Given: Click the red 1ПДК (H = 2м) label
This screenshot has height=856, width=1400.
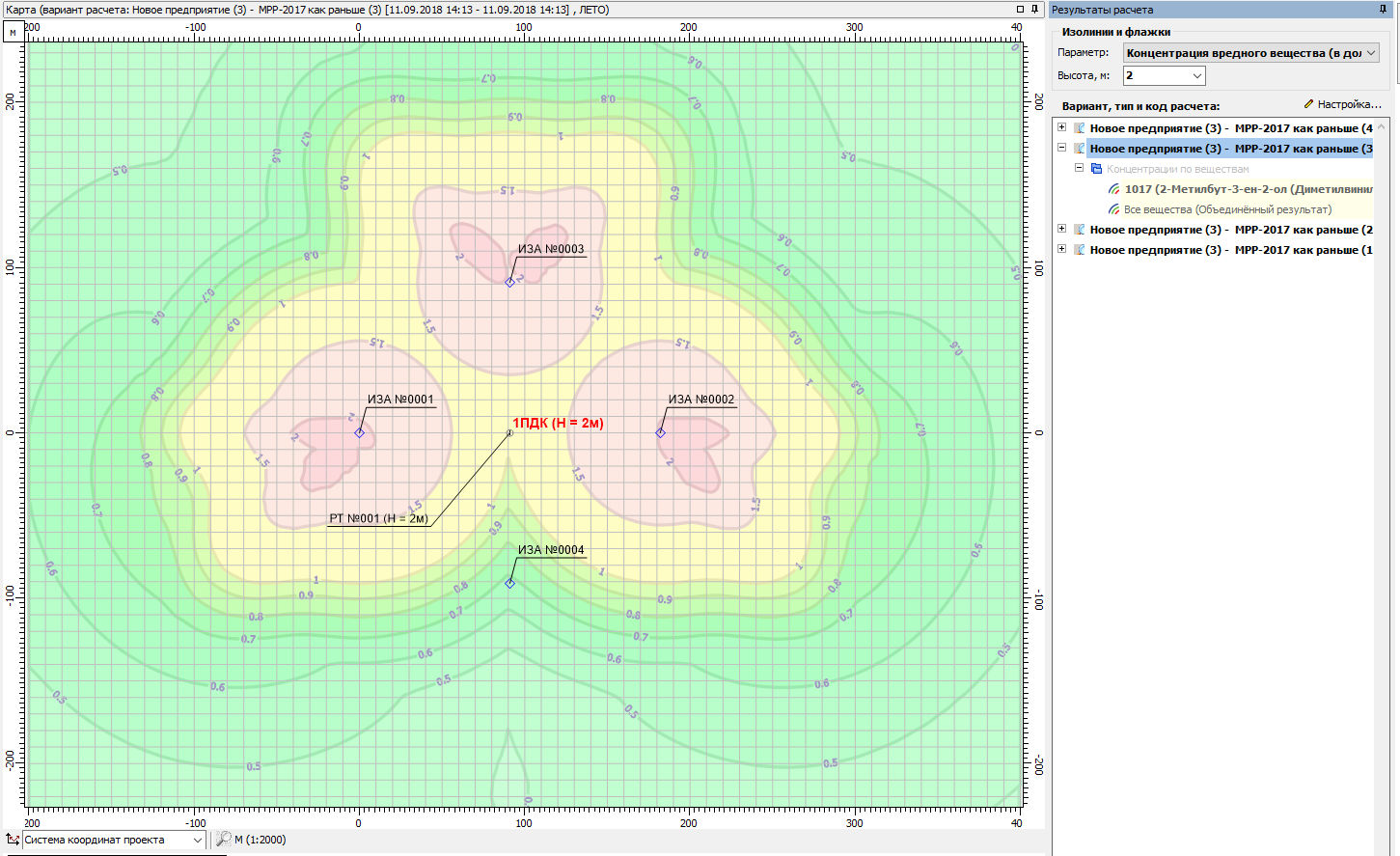Looking at the screenshot, I should tap(558, 423).
